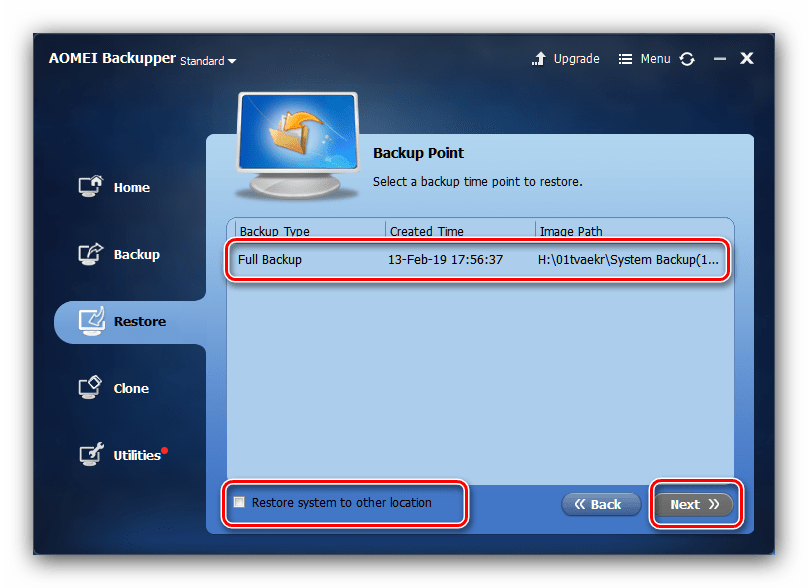
Task: Enable Restore system to other location
Action: (239, 502)
